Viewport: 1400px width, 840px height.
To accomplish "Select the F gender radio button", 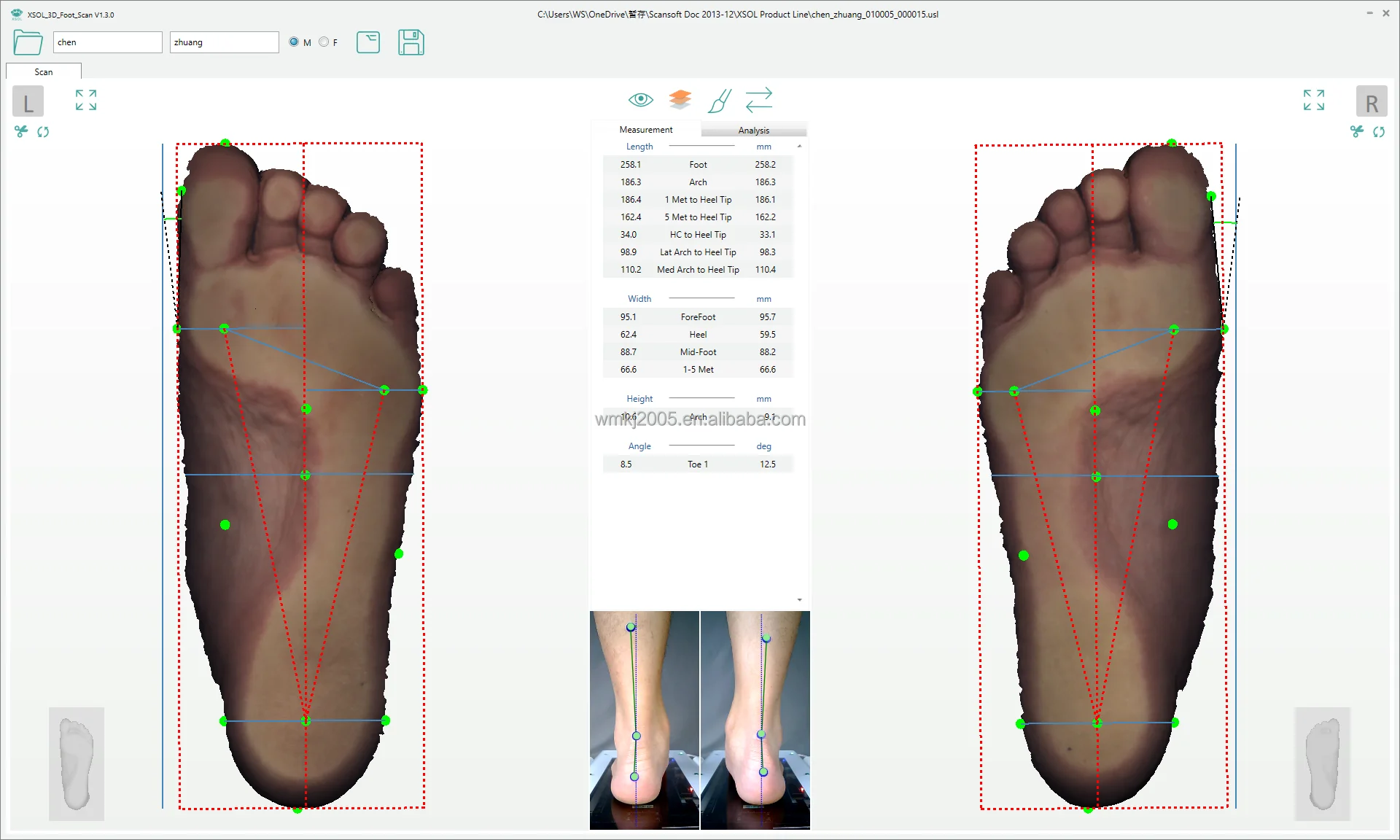I will (324, 42).
